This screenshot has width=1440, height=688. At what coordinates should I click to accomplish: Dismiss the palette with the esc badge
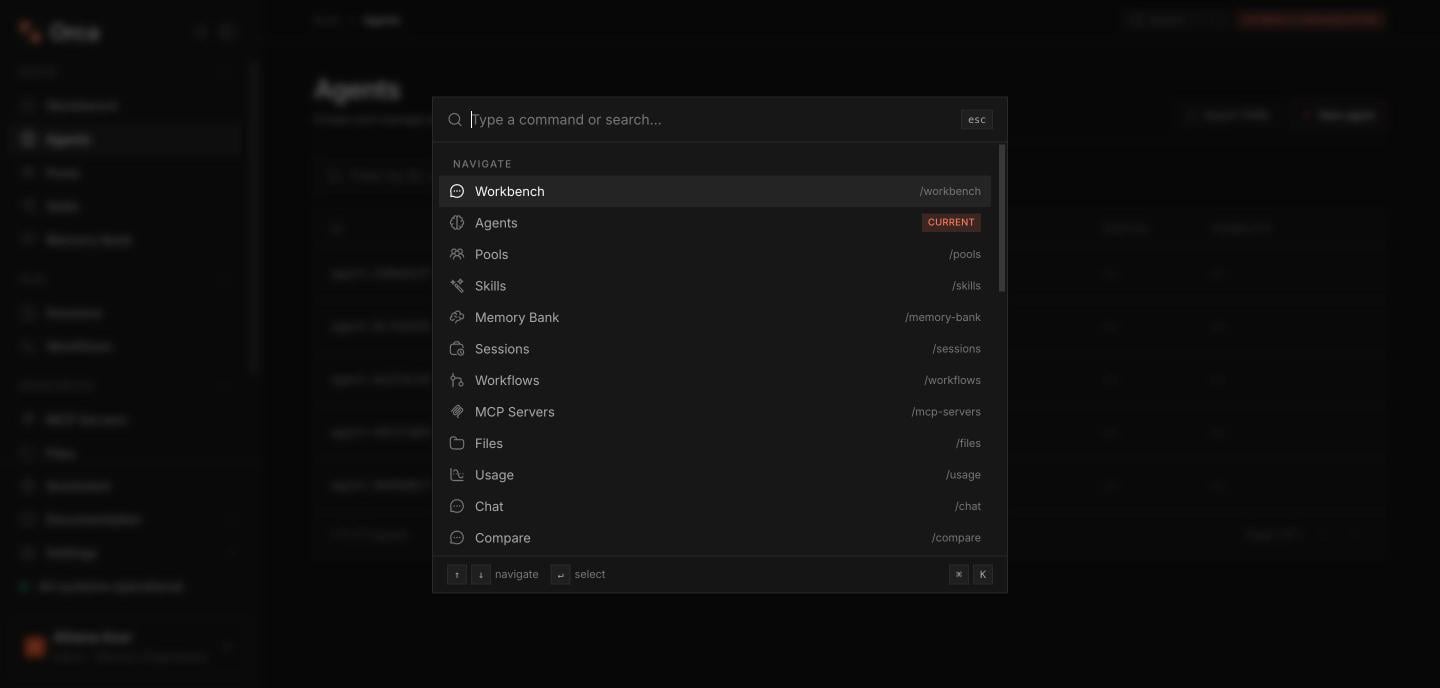(977, 120)
